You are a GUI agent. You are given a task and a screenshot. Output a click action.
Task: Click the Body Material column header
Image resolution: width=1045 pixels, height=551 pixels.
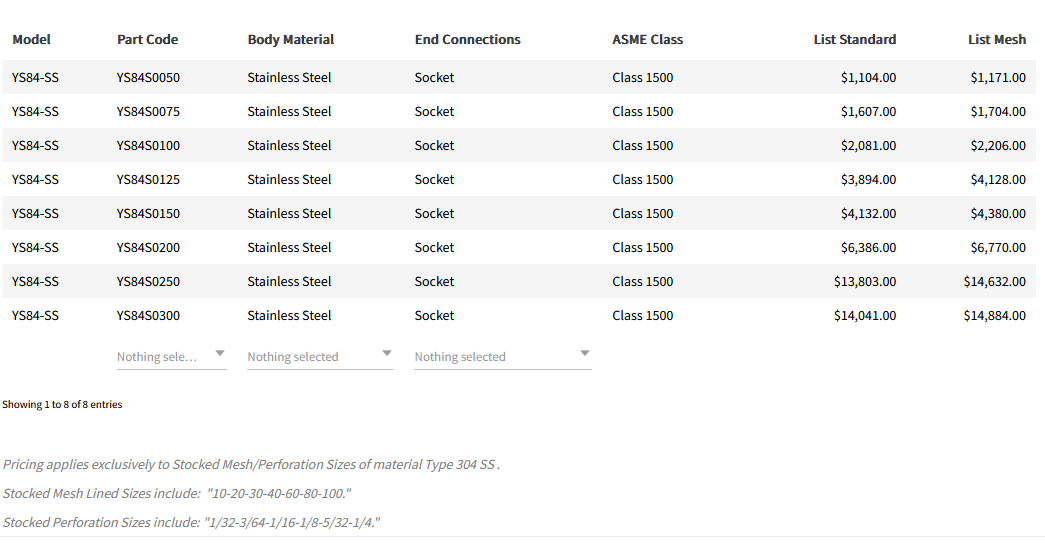291,40
